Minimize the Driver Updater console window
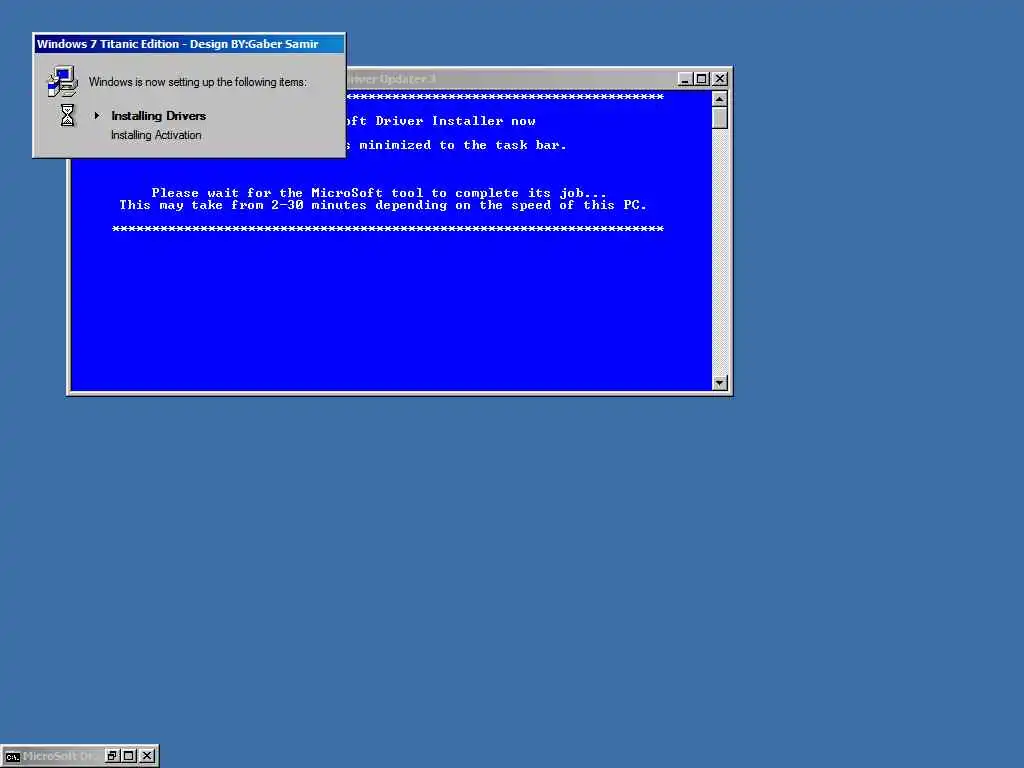 pyautogui.click(x=684, y=79)
